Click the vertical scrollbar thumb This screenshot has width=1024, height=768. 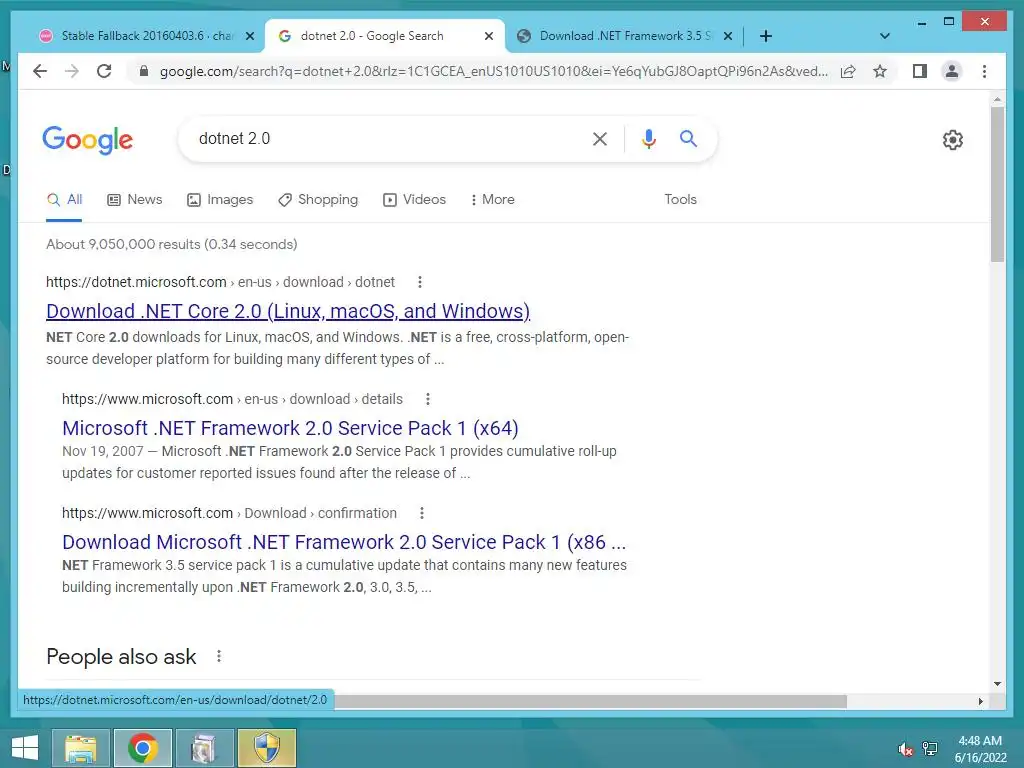coord(997,184)
